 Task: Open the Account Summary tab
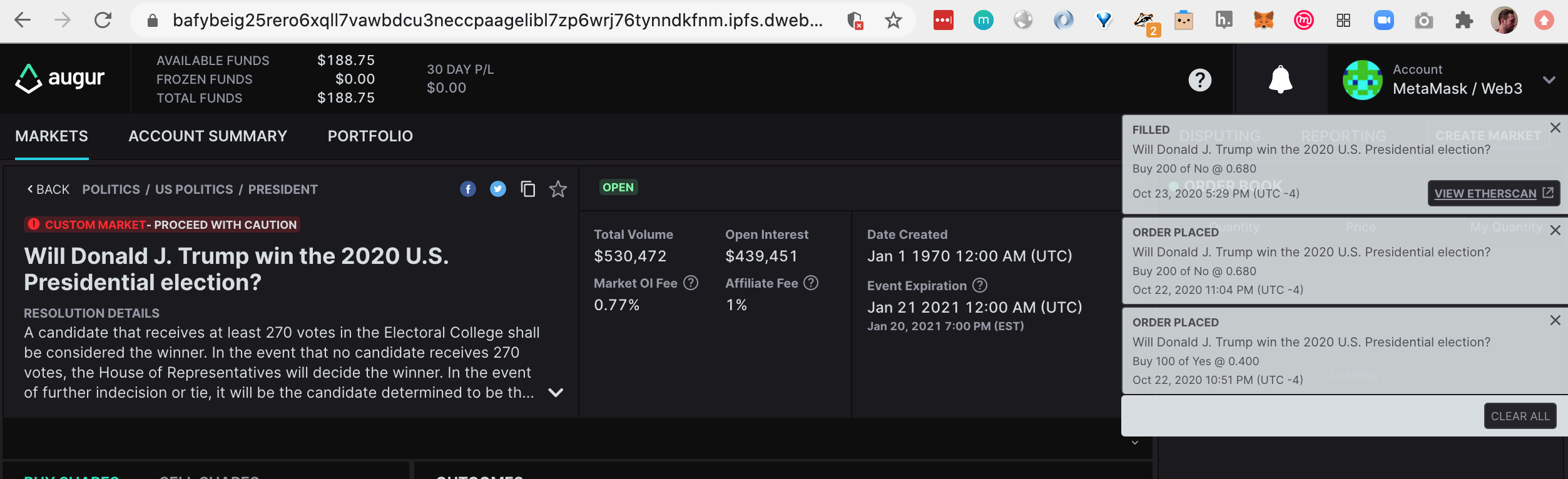pos(208,136)
